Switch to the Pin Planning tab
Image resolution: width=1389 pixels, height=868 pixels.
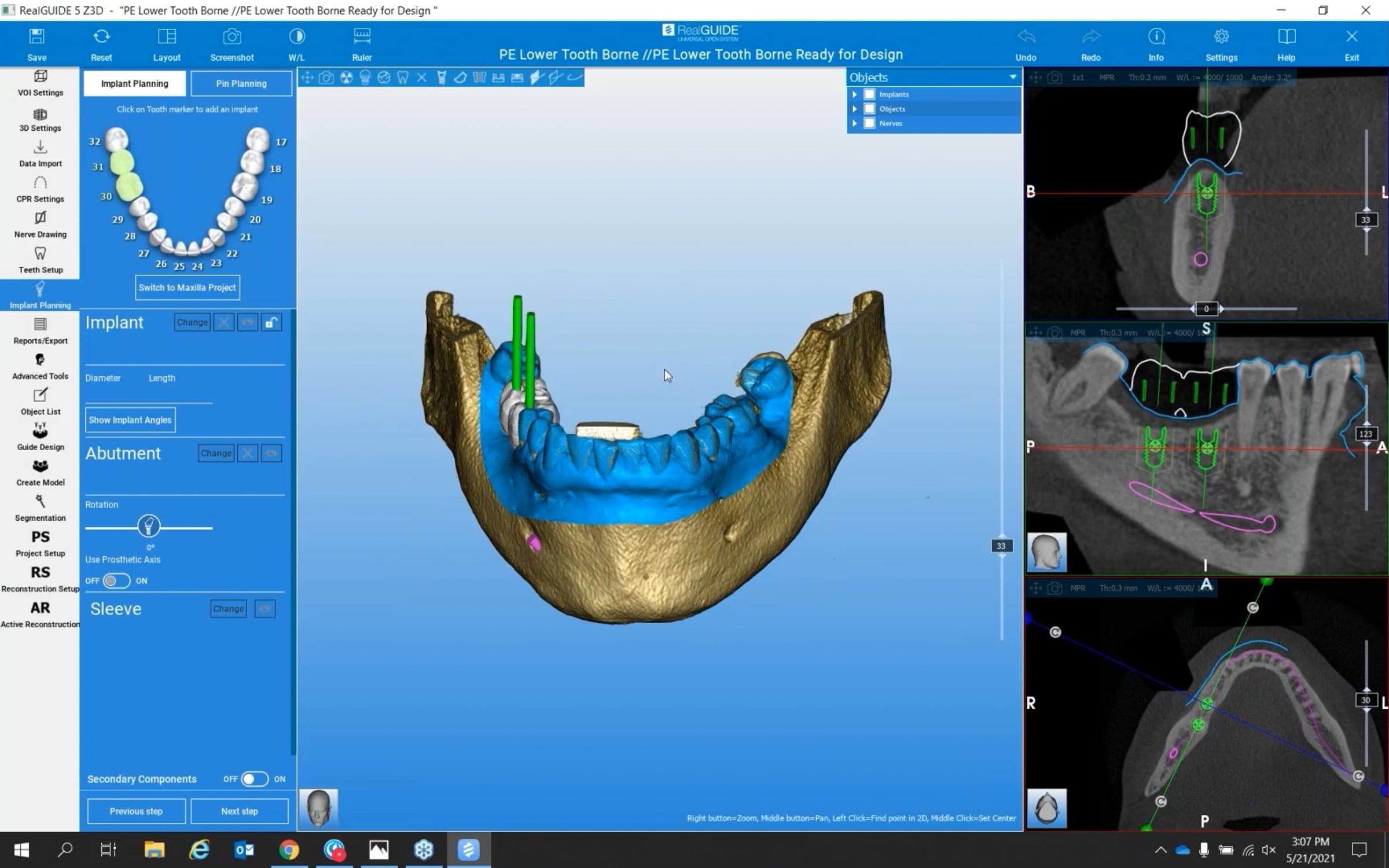coord(241,83)
